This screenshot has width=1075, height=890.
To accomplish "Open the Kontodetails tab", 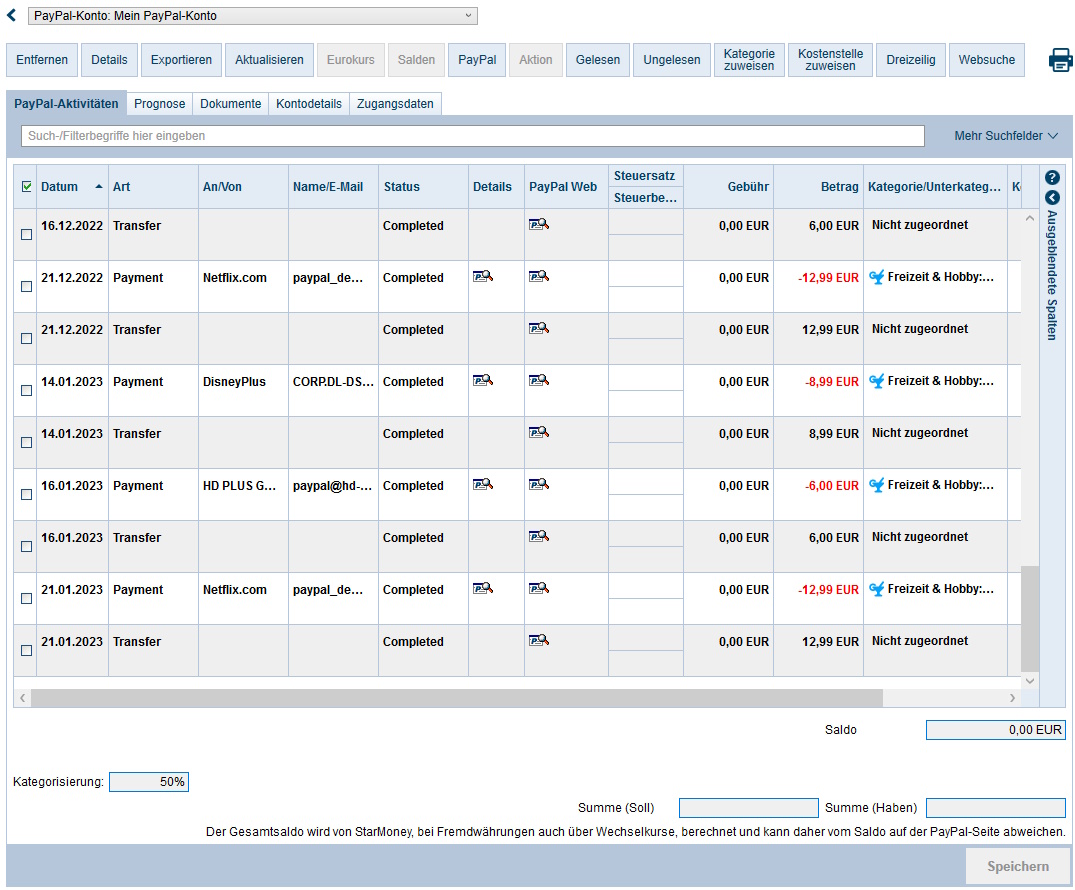I will pyautogui.click(x=308, y=104).
